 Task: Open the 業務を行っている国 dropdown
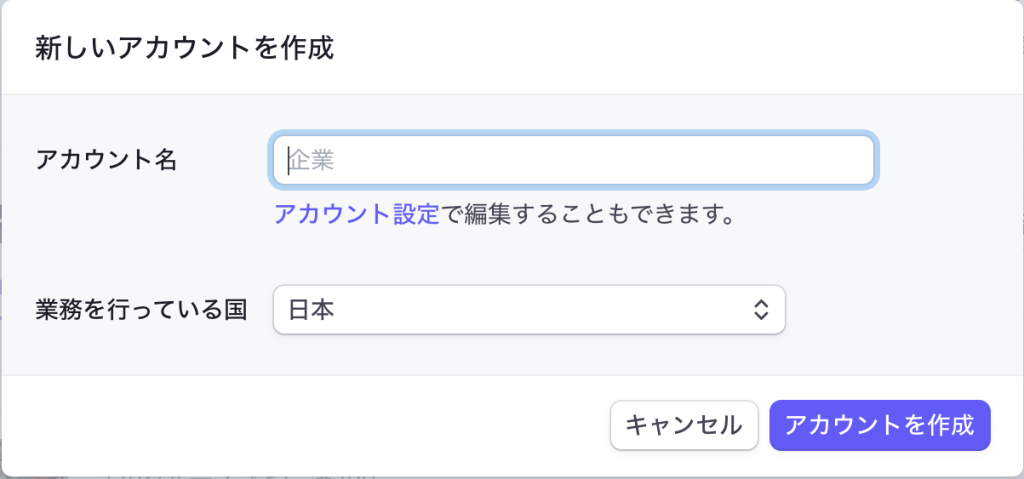[x=528, y=310]
